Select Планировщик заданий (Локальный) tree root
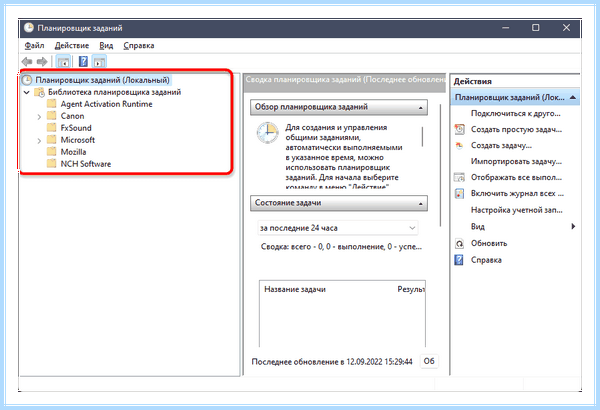Screen dimensions: 600x410 point(102,80)
